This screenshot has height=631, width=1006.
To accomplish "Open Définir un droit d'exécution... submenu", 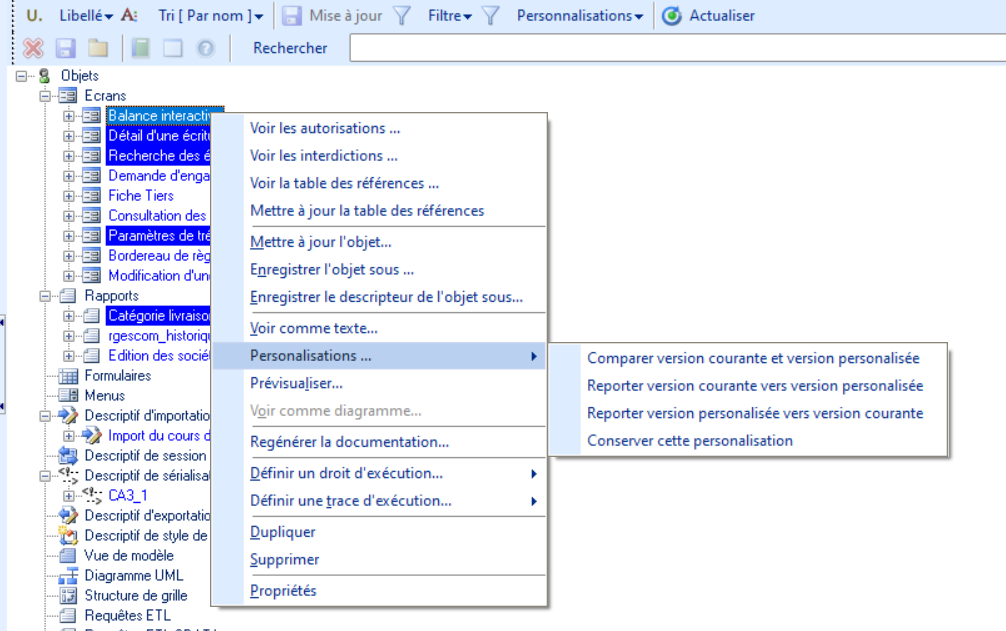I will click(379, 474).
